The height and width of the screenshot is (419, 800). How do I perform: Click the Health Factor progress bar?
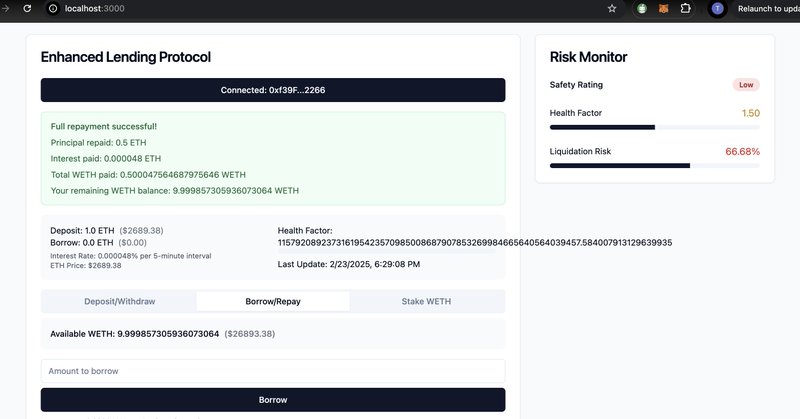tap(655, 127)
